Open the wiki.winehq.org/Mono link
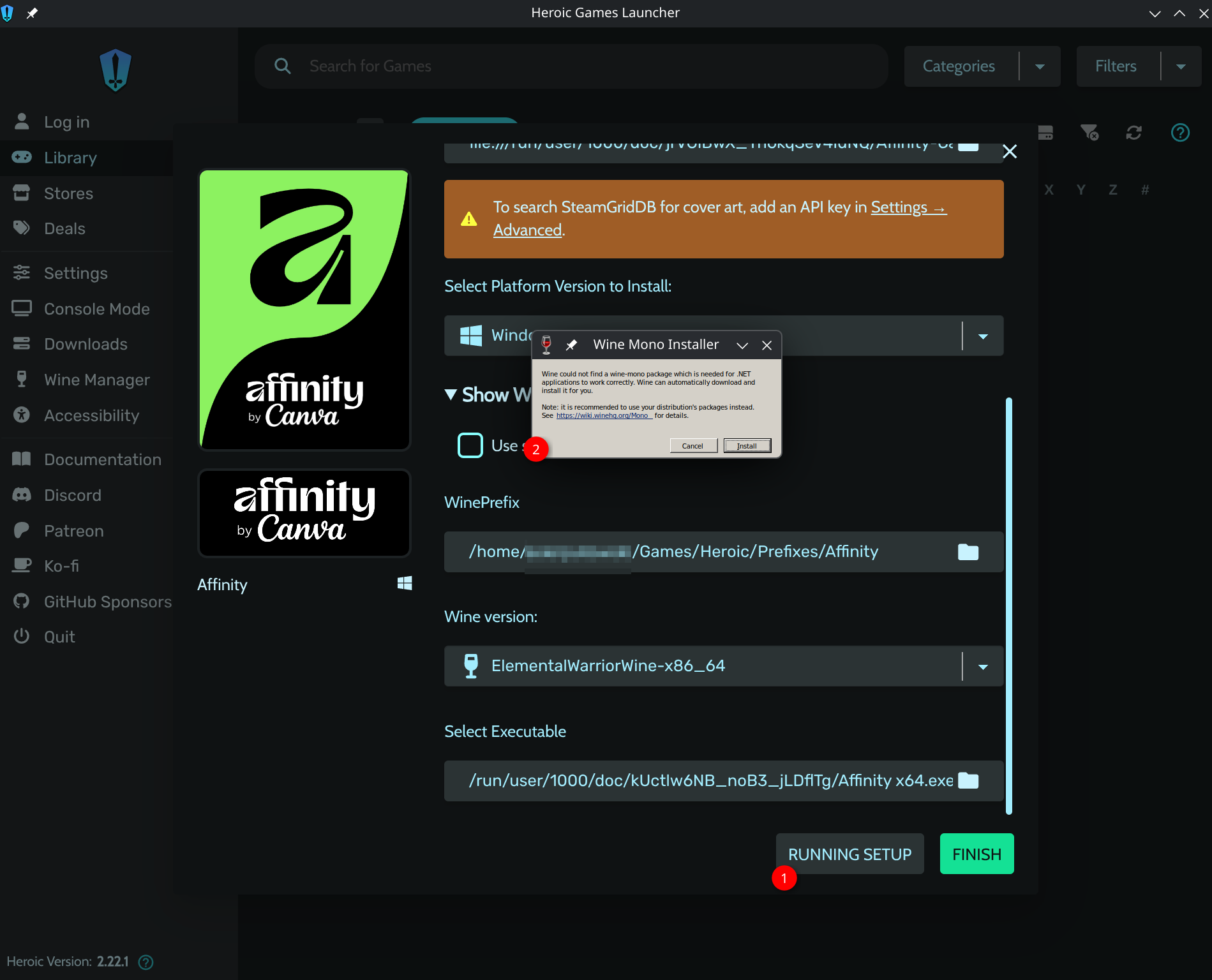The width and height of the screenshot is (1212, 980). pos(604,415)
